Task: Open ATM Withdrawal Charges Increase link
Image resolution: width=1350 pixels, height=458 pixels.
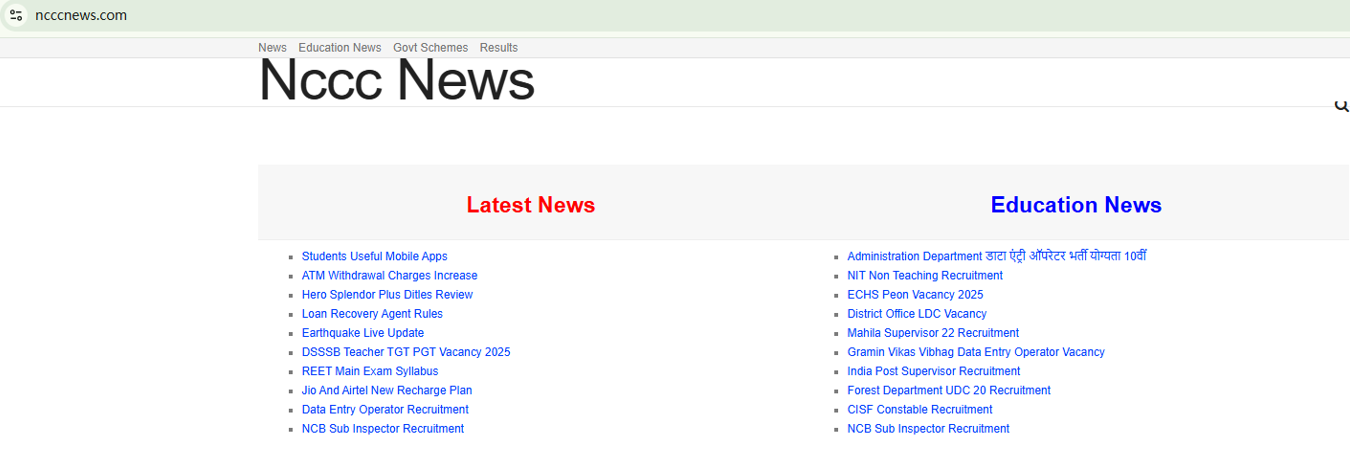Action: tap(389, 276)
